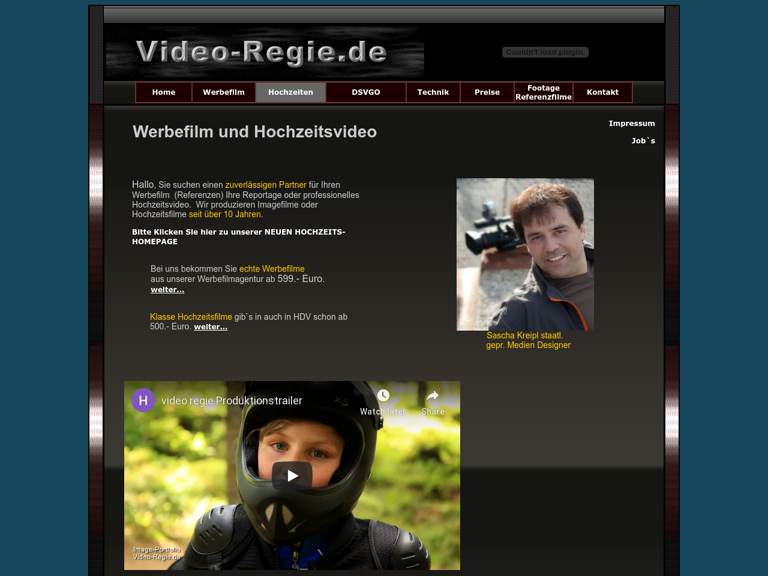Click the Video-Regie.de logo banner

click(x=264, y=52)
